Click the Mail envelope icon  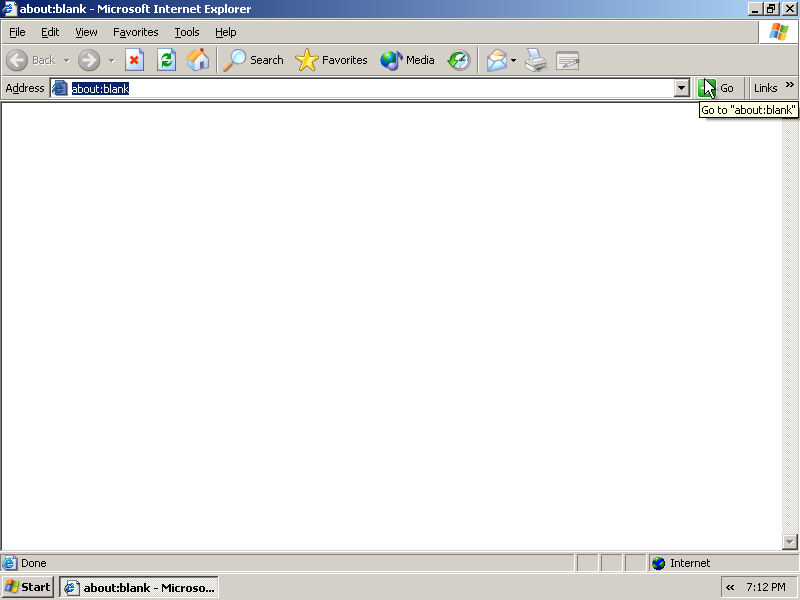click(x=497, y=60)
